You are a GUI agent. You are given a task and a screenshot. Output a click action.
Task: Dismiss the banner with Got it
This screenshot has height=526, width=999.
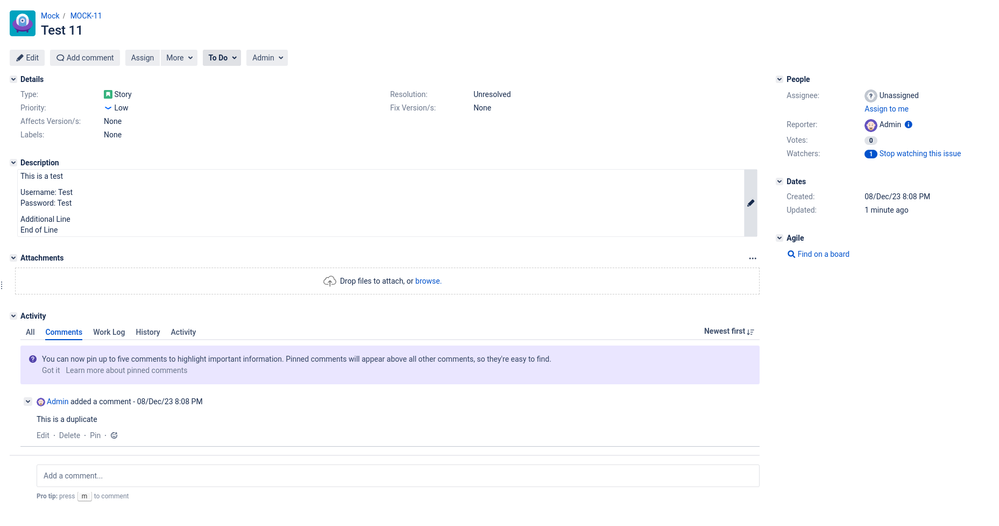coord(51,371)
